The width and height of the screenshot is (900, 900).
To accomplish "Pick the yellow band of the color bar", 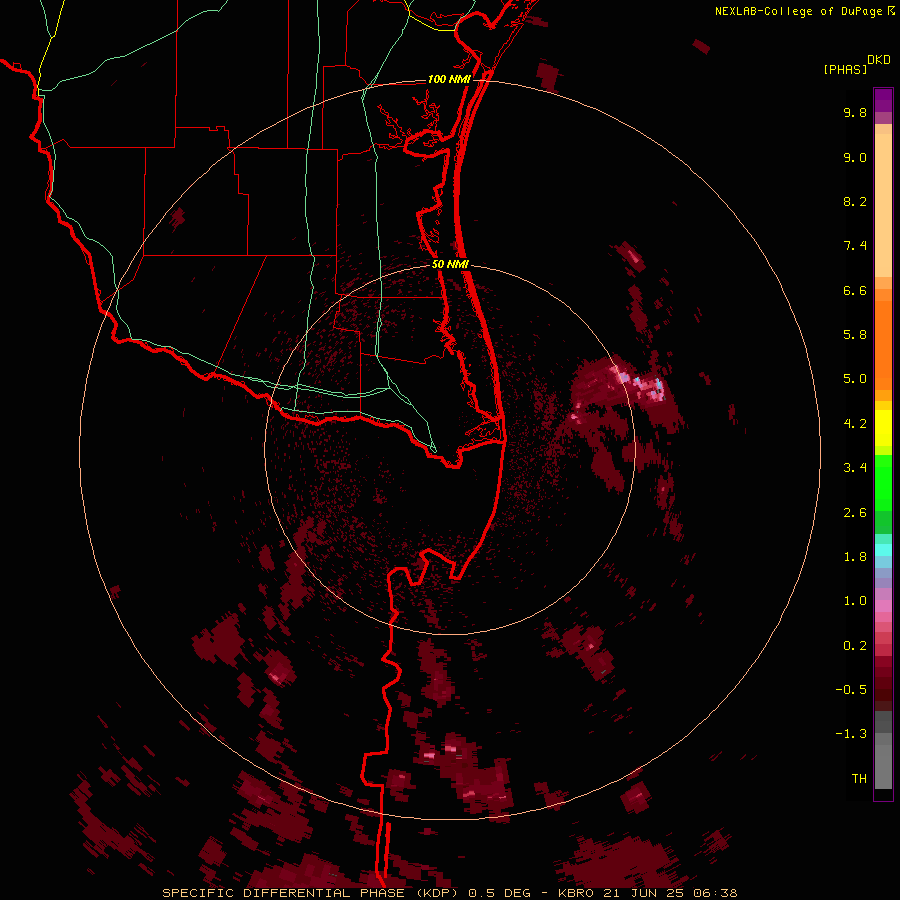I will click(x=883, y=428).
